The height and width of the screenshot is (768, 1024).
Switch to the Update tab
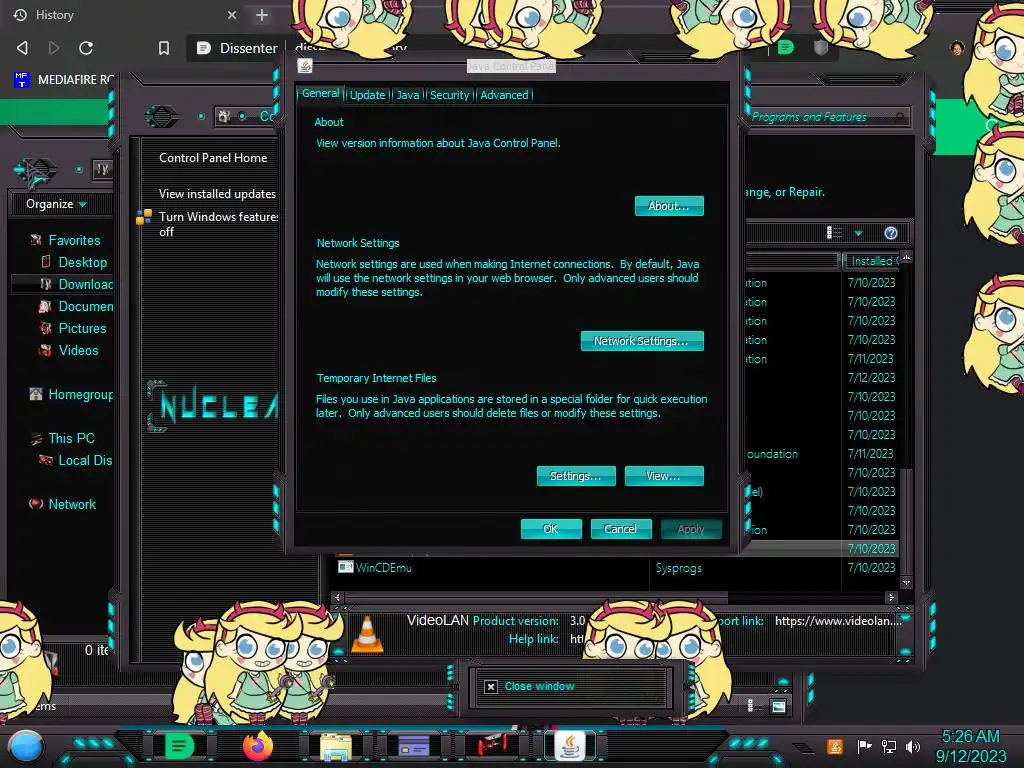pos(368,95)
